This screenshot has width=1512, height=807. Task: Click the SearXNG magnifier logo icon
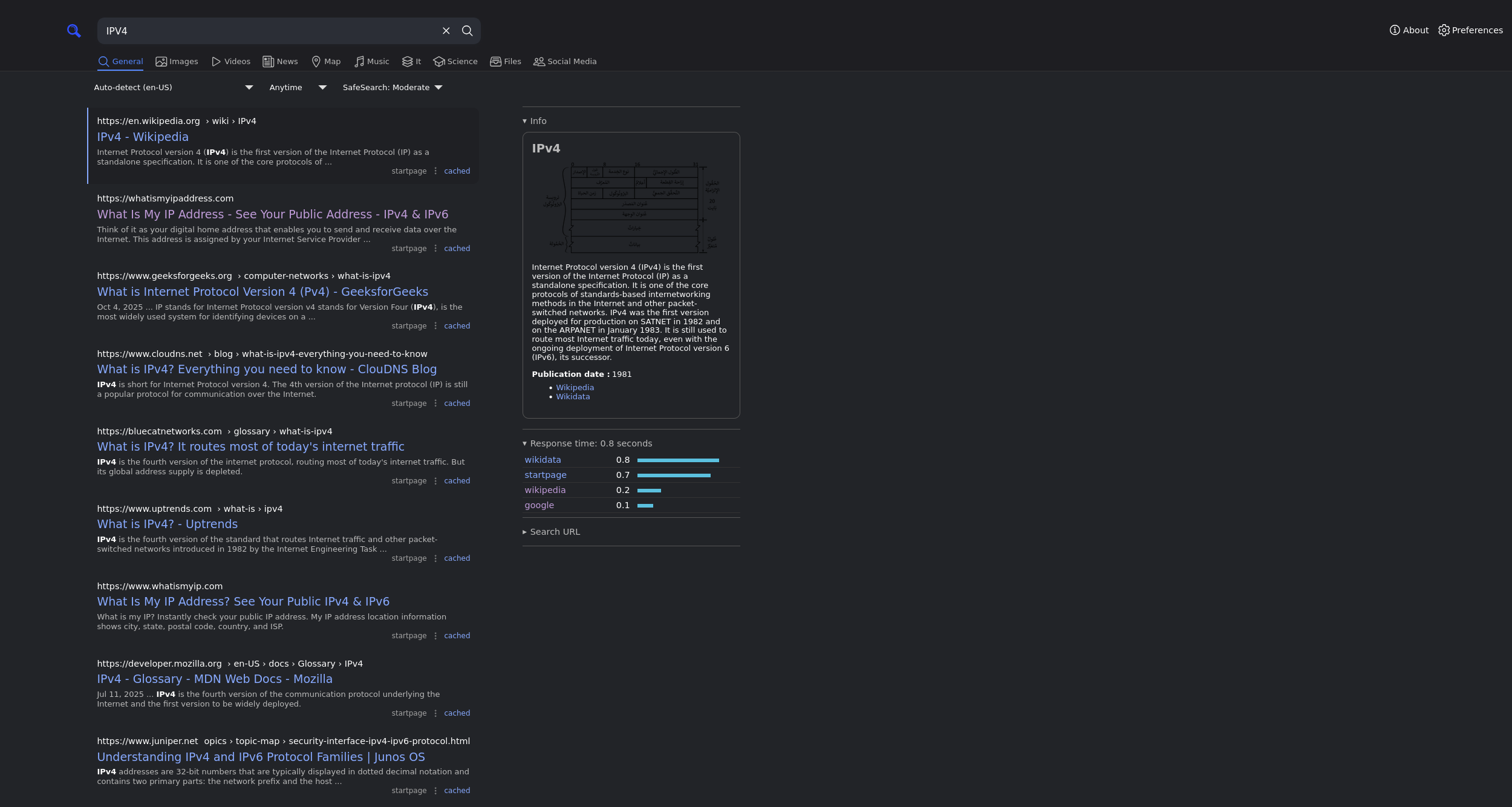coord(74,31)
